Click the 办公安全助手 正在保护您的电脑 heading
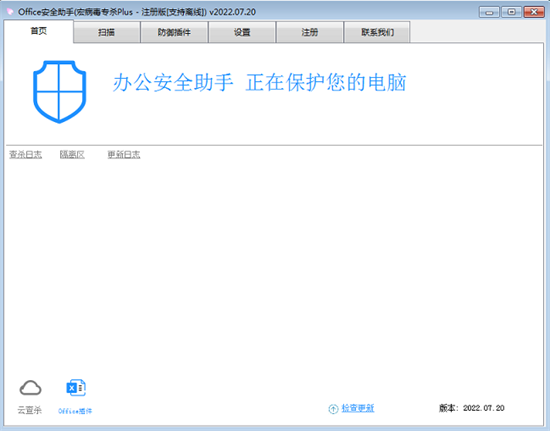Image resolution: width=550 pixels, height=431 pixels. tap(260, 83)
